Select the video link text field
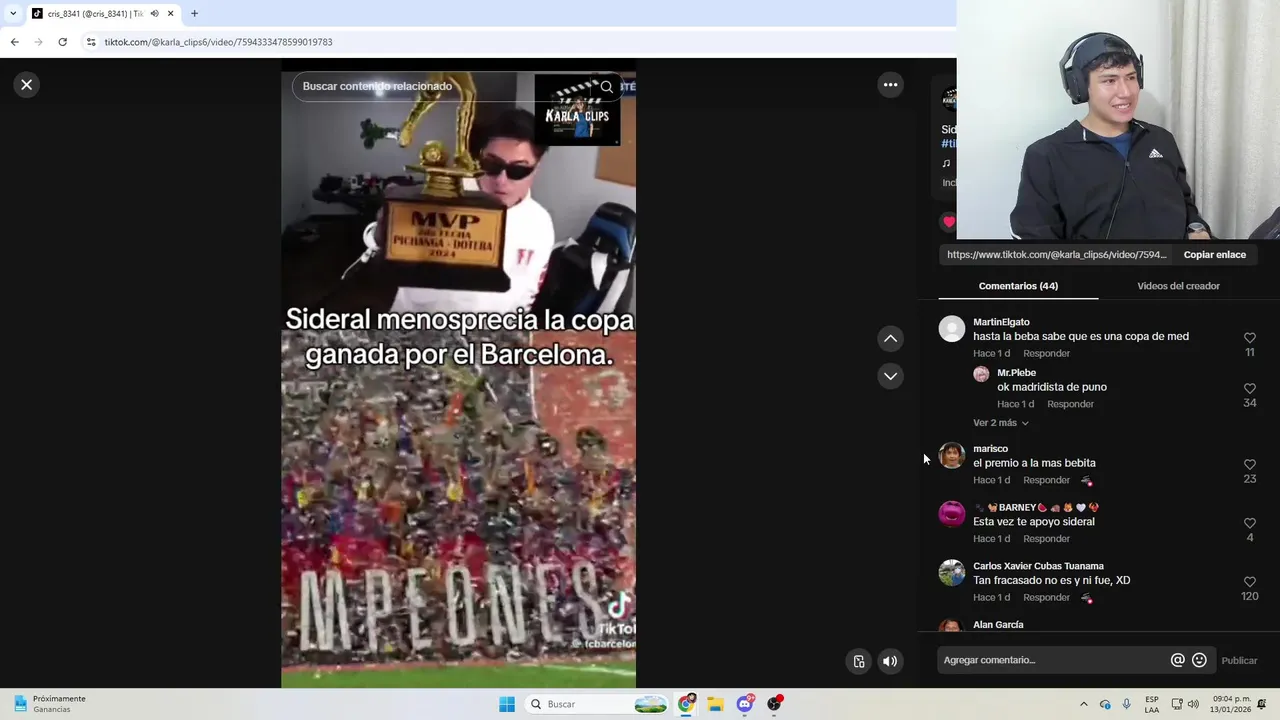 click(x=1057, y=255)
